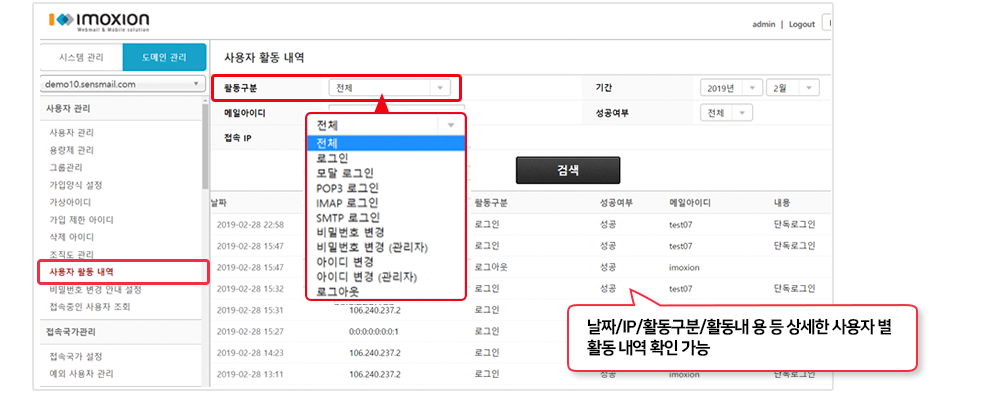Image resolution: width=1000 pixels, height=394 pixels.
Task: Open 예외 사용자 관리 in the sidebar
Action: pyautogui.click(x=82, y=373)
